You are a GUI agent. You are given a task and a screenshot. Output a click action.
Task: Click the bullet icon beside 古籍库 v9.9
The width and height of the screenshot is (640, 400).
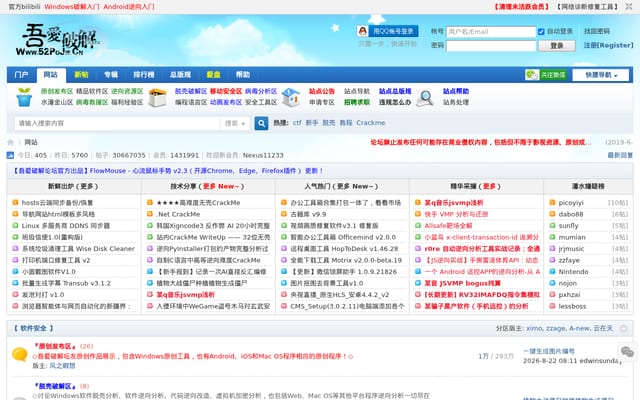point(284,214)
